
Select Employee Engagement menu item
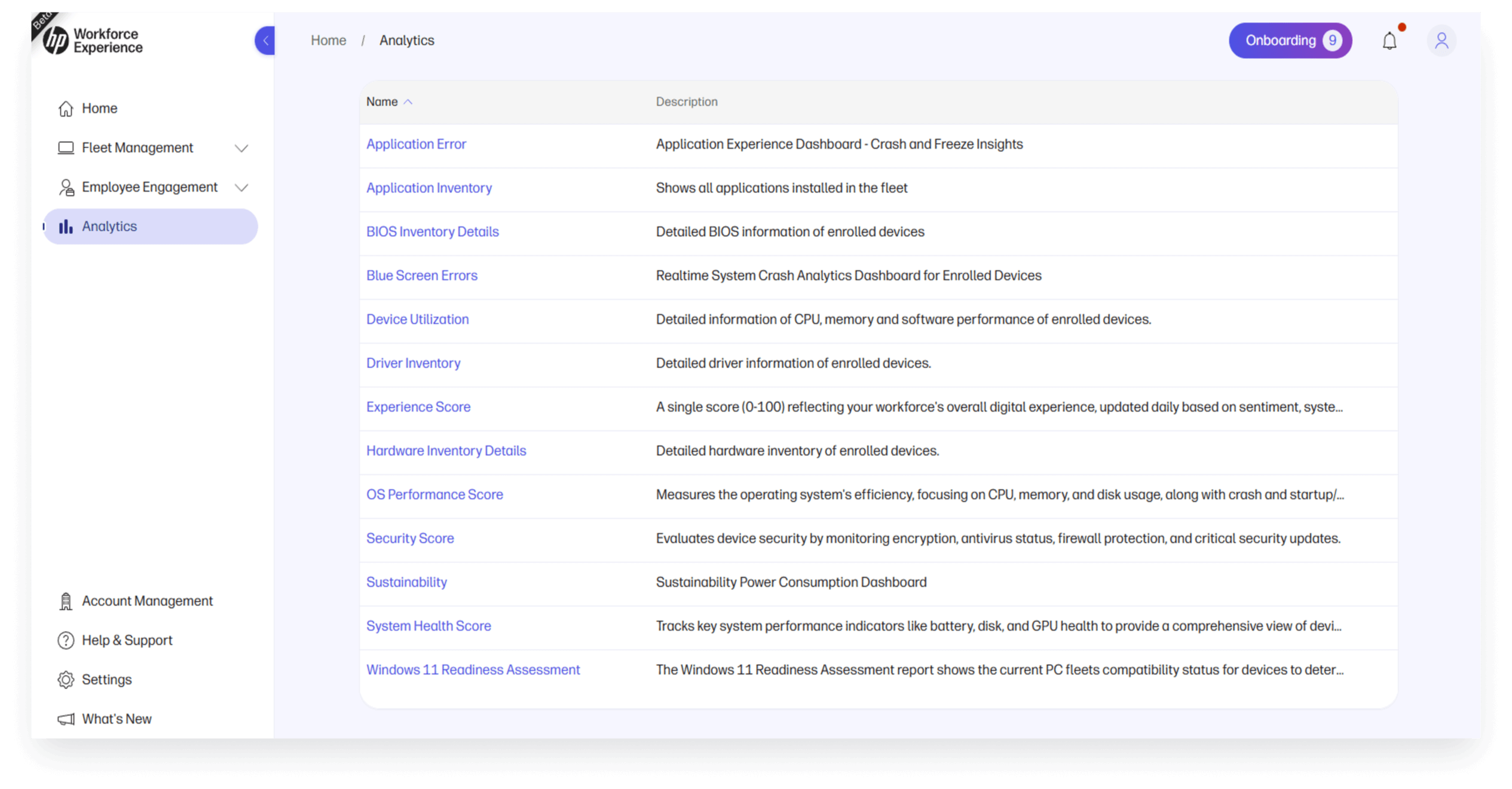coord(151,187)
